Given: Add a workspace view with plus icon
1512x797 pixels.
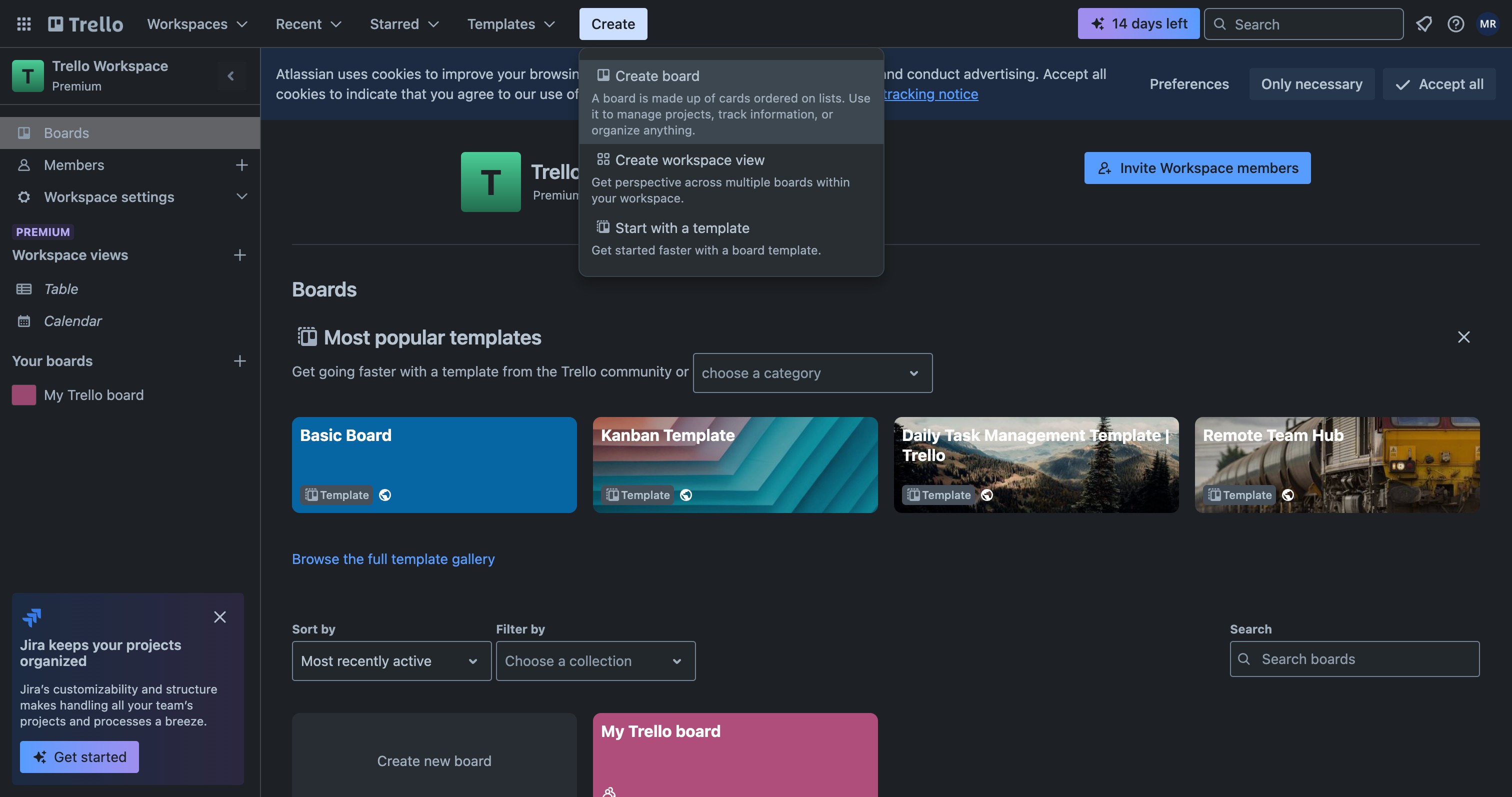Looking at the screenshot, I should [x=239, y=254].
